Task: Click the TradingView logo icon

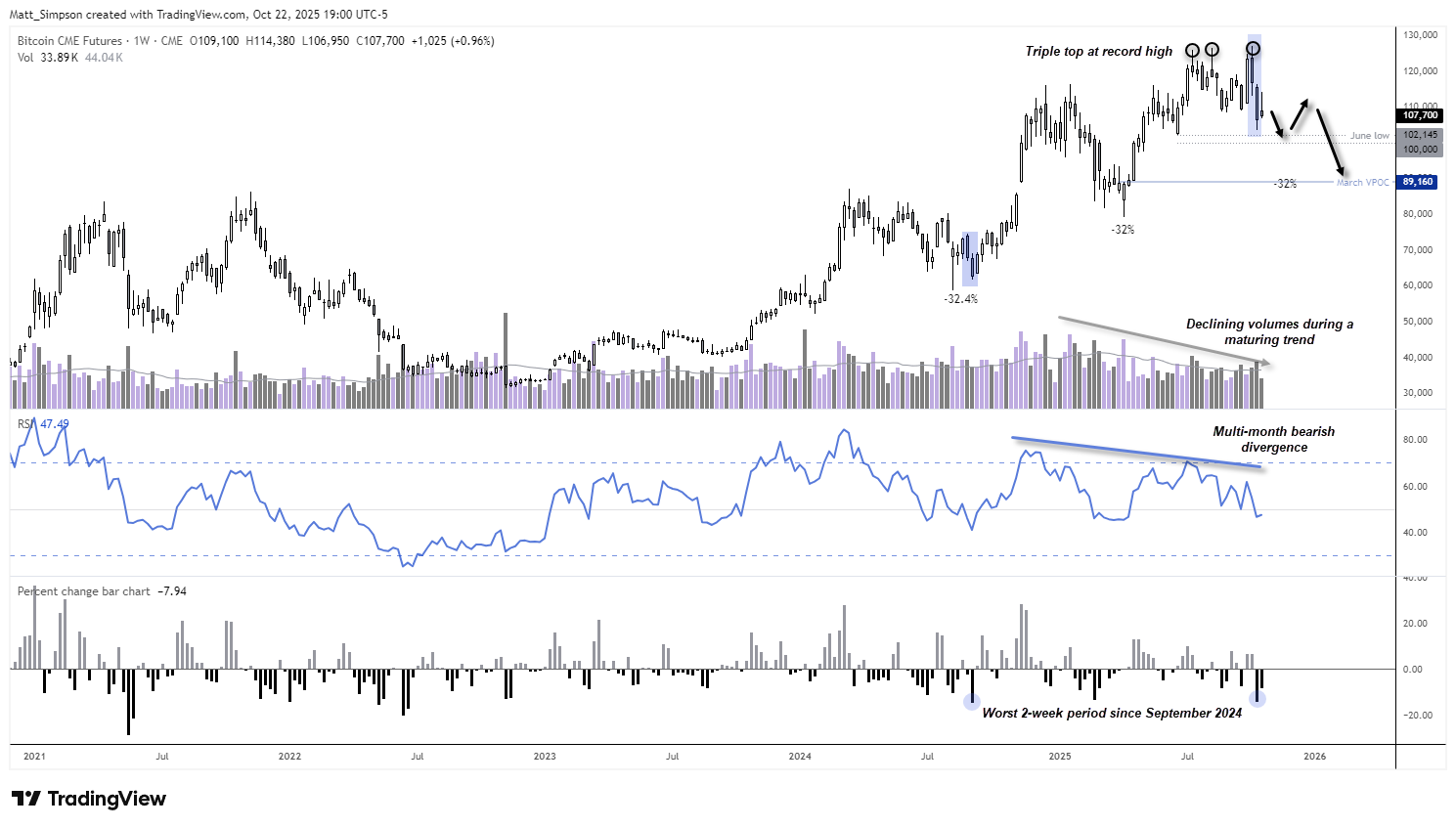Action: click(26, 799)
